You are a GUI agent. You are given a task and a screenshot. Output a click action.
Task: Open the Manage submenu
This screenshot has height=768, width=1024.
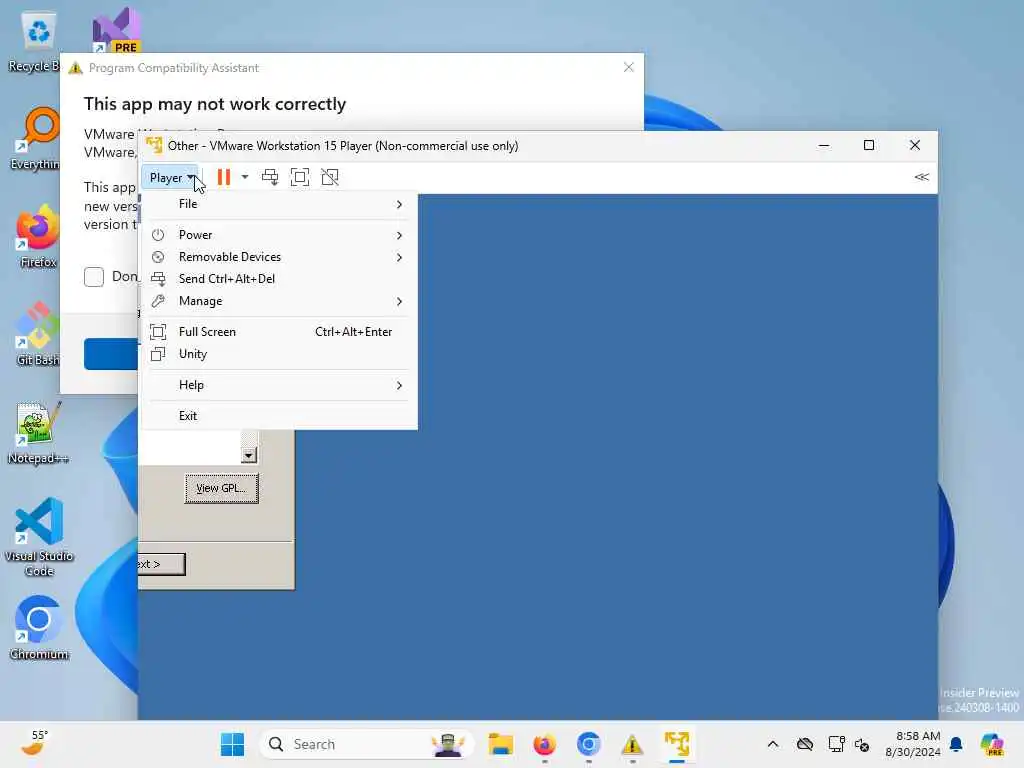(279, 301)
